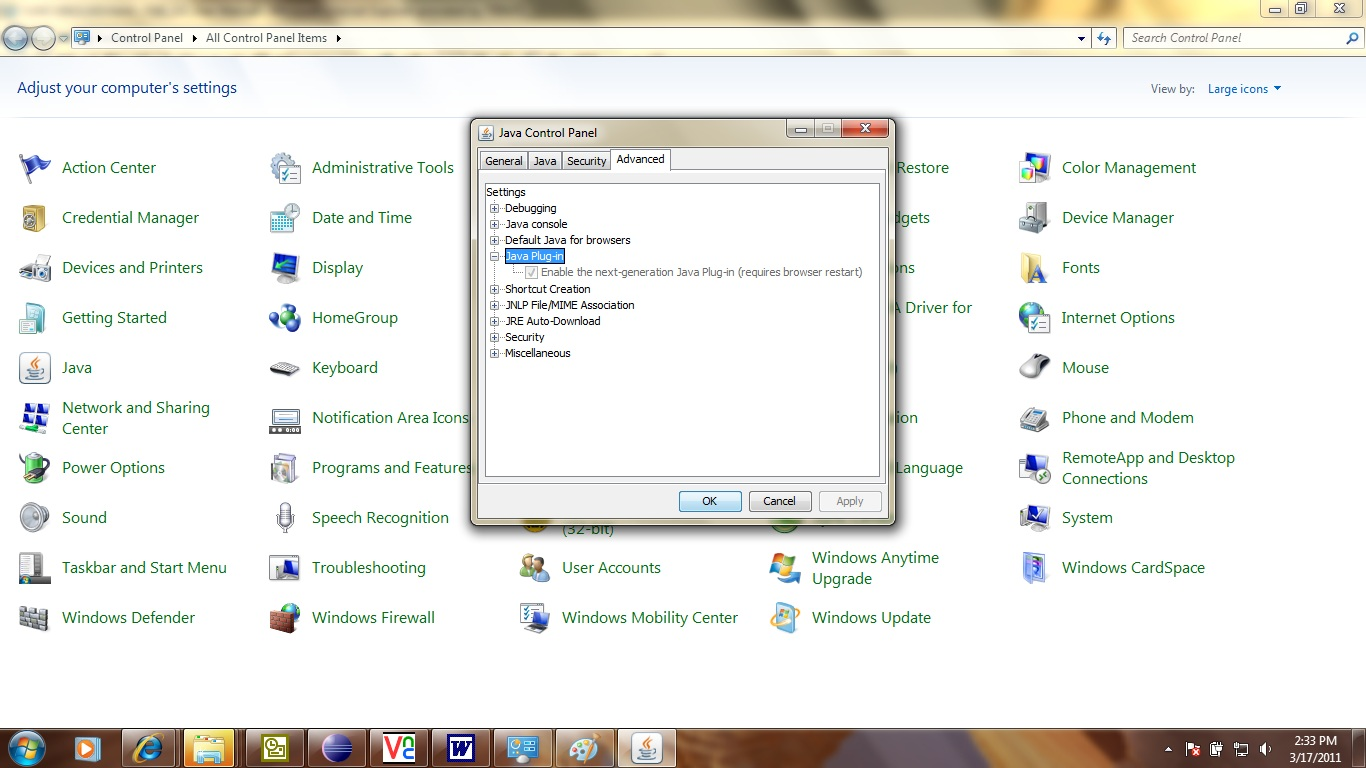This screenshot has height=768, width=1366.
Task: Collapse the Java Plug-in node
Action: click(494, 256)
